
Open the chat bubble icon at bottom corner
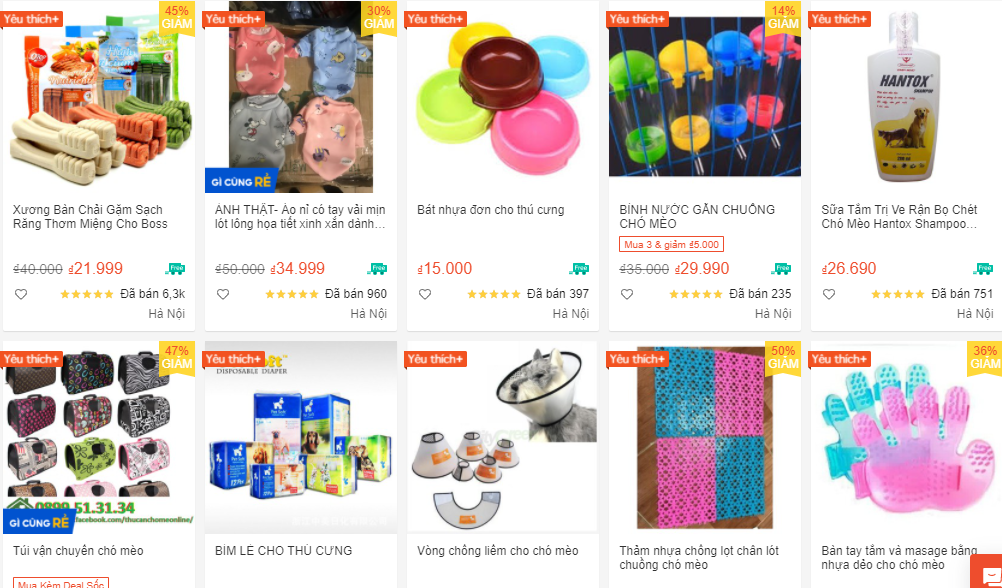coord(987,573)
